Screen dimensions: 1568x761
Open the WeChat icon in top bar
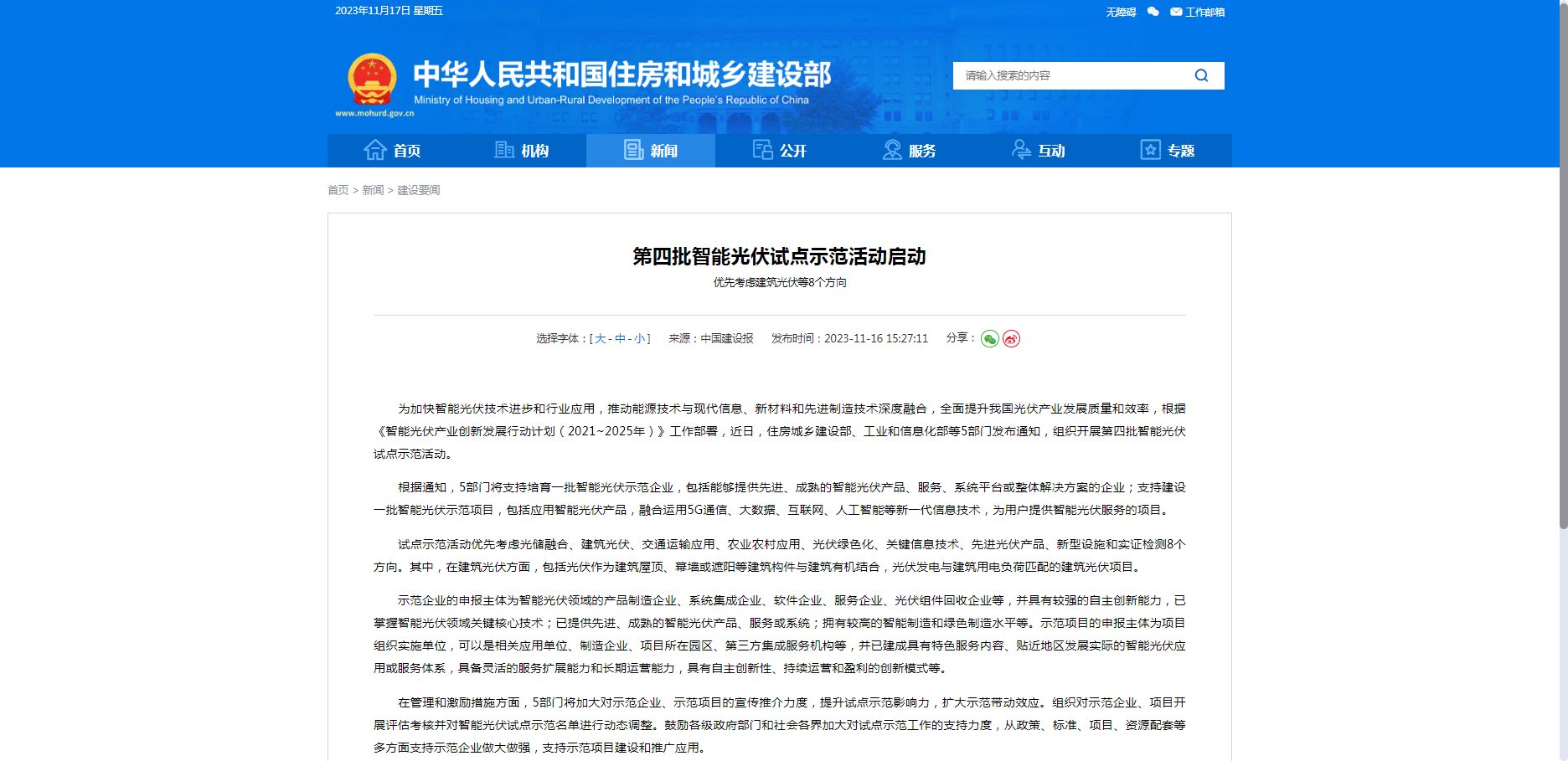point(1153,12)
